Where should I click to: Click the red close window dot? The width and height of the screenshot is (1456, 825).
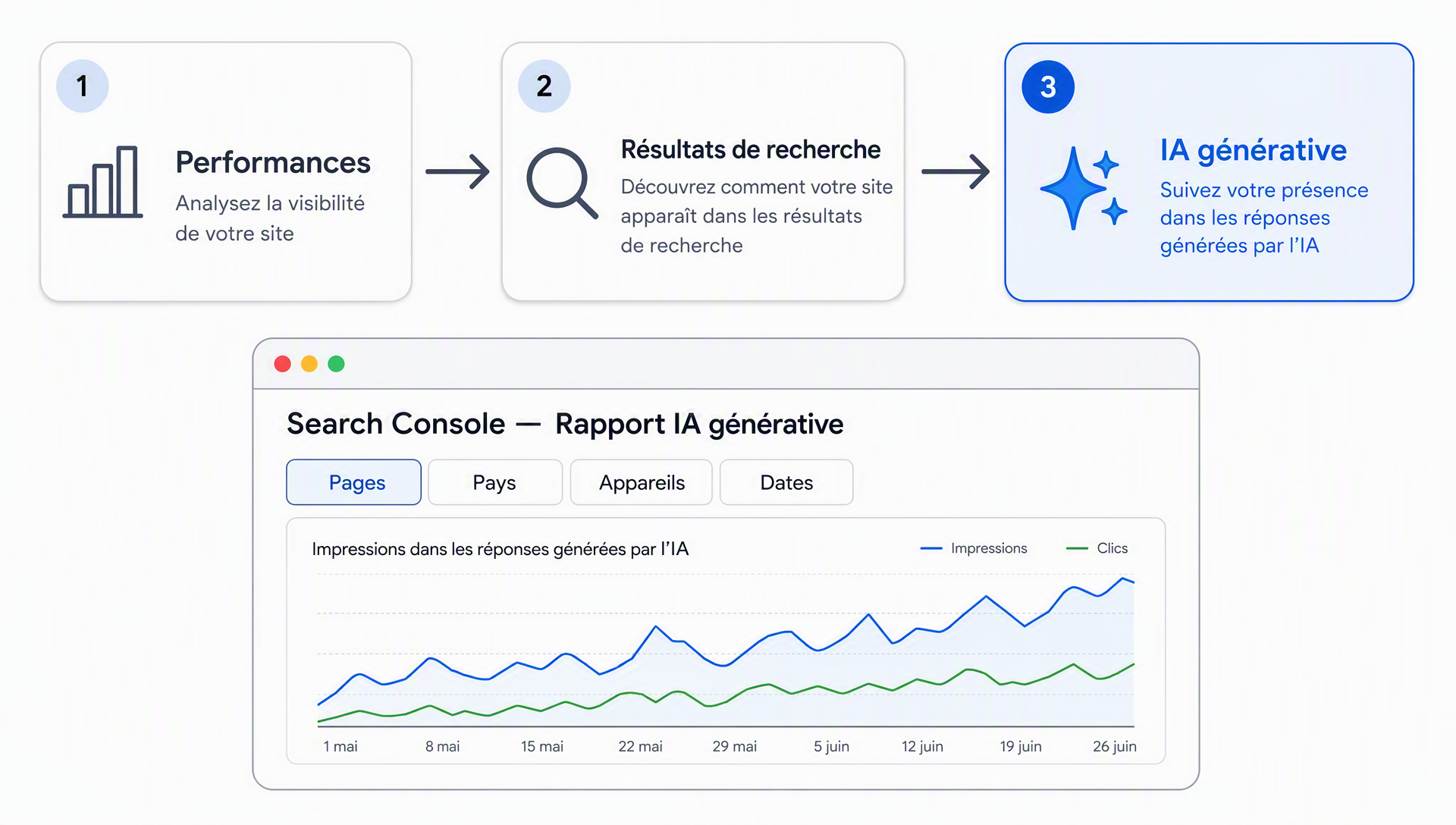(x=283, y=364)
